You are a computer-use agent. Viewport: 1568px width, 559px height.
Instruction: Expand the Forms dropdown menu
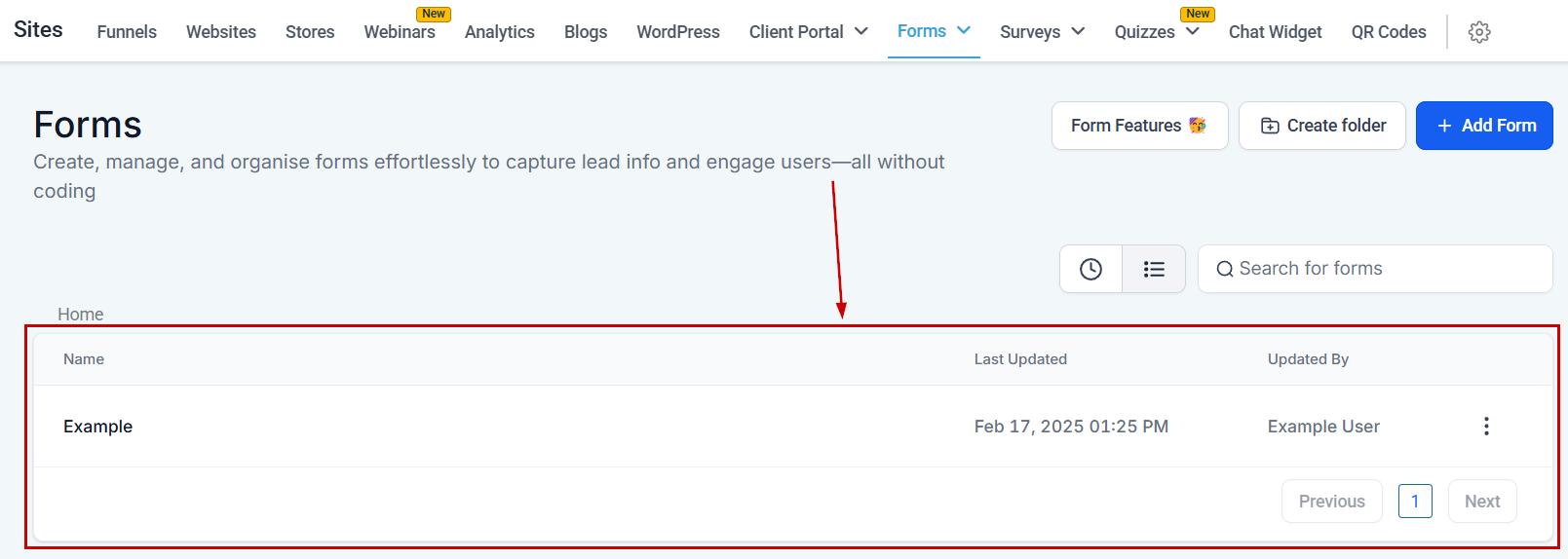point(964,31)
